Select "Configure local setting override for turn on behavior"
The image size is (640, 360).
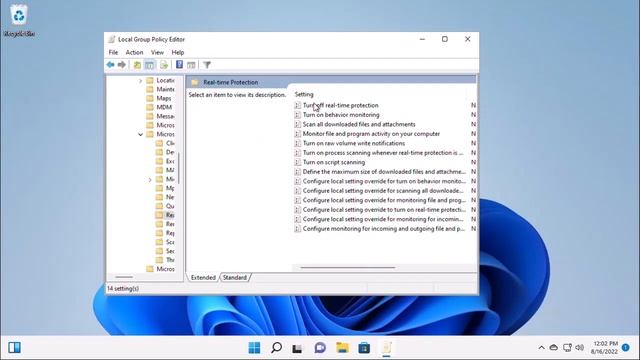pos(384,181)
